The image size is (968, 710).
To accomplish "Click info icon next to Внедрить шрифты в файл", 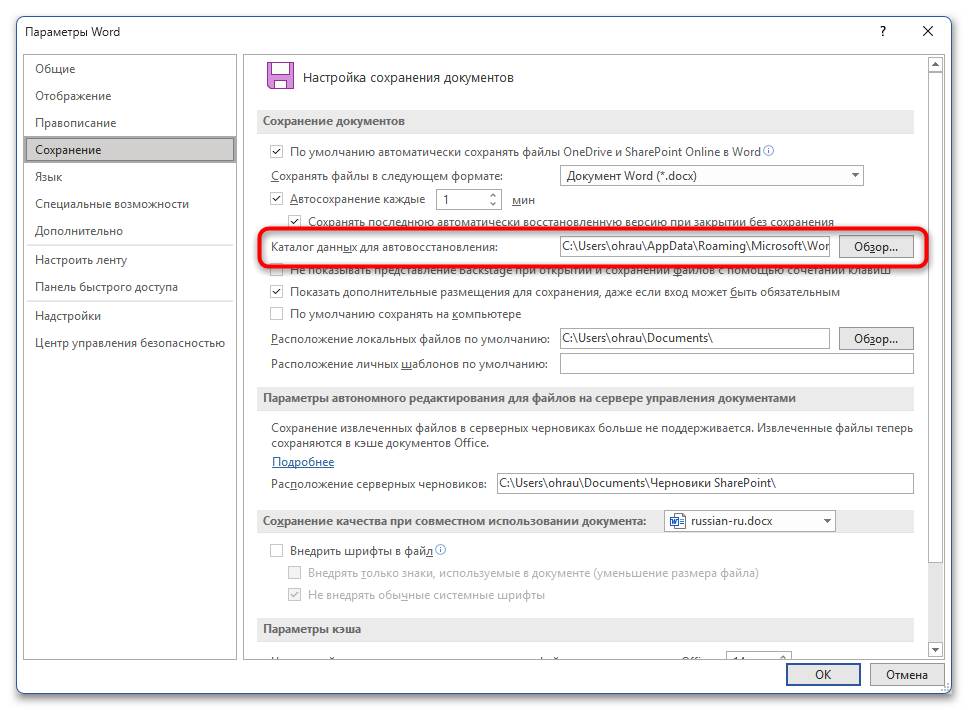I will 440,550.
